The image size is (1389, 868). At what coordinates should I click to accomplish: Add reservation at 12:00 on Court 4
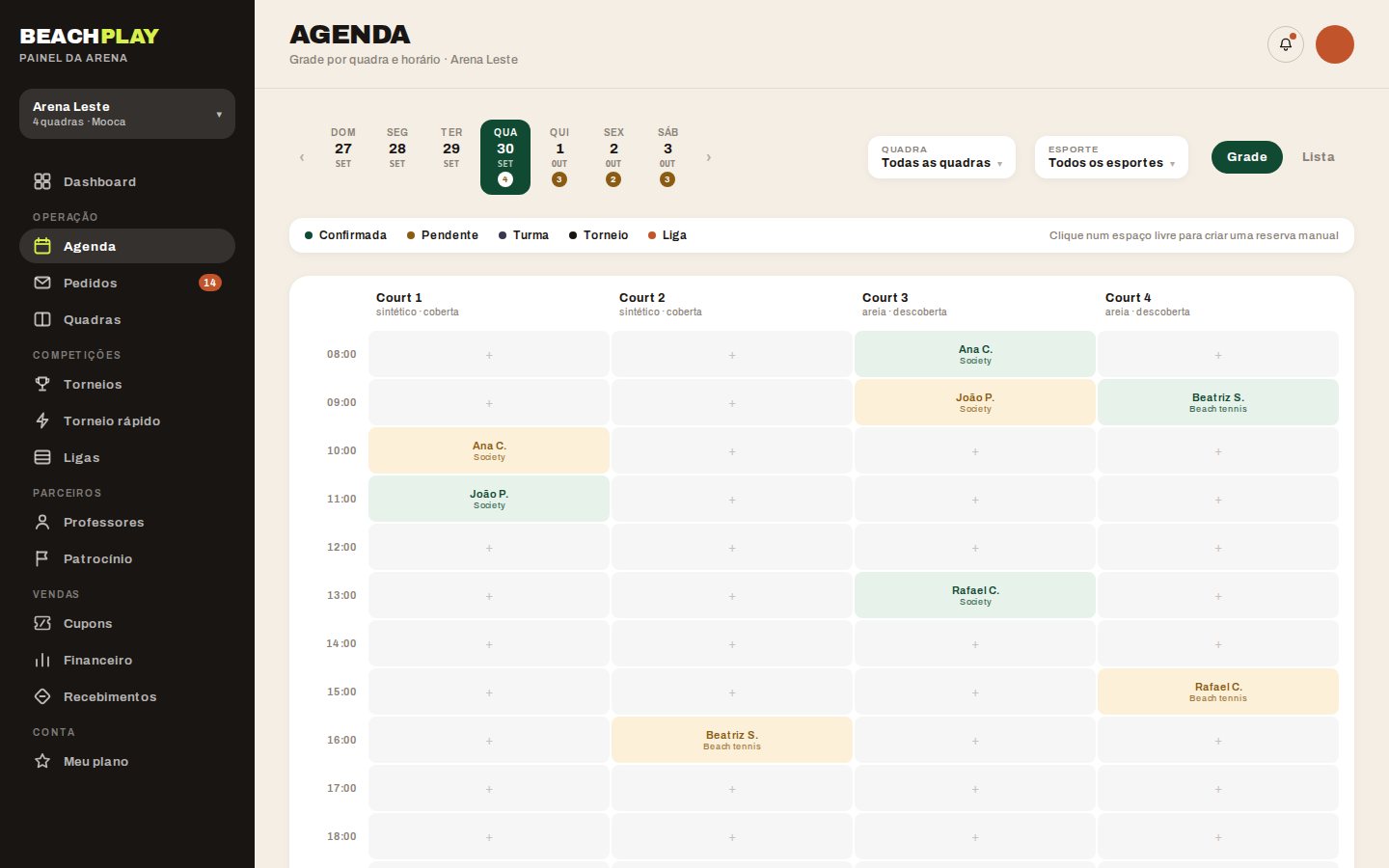tap(1218, 547)
